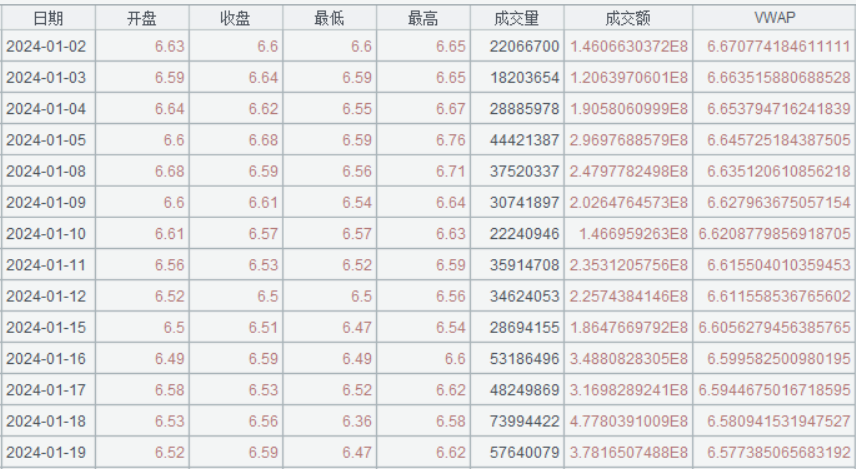Click turnover value 2.9697688579E8
Viewport: 856px width, 469px height.
(x=629, y=140)
